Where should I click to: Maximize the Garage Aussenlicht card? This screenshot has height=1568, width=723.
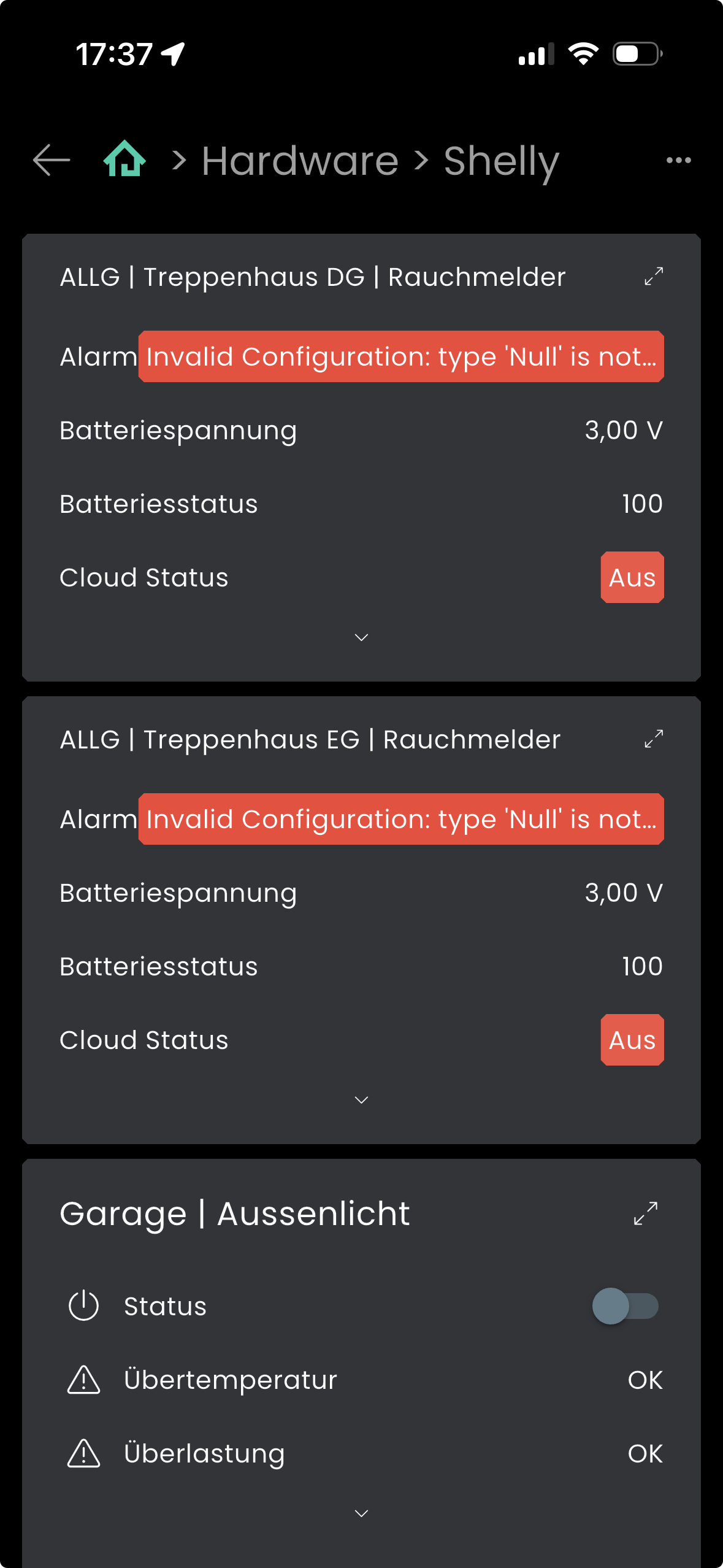(x=646, y=1213)
